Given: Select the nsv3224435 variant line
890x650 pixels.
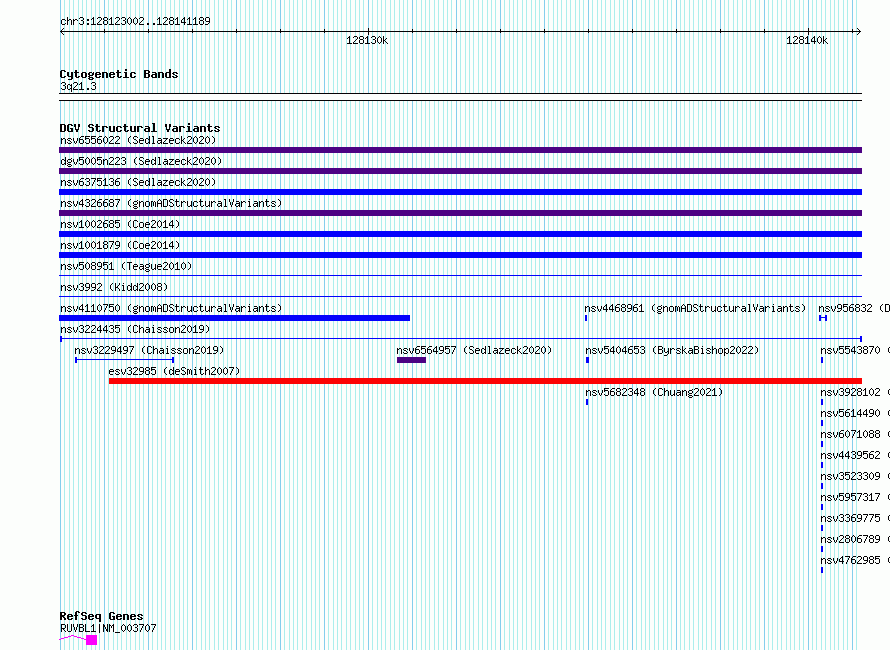Looking at the screenshot, I should pos(461,339).
